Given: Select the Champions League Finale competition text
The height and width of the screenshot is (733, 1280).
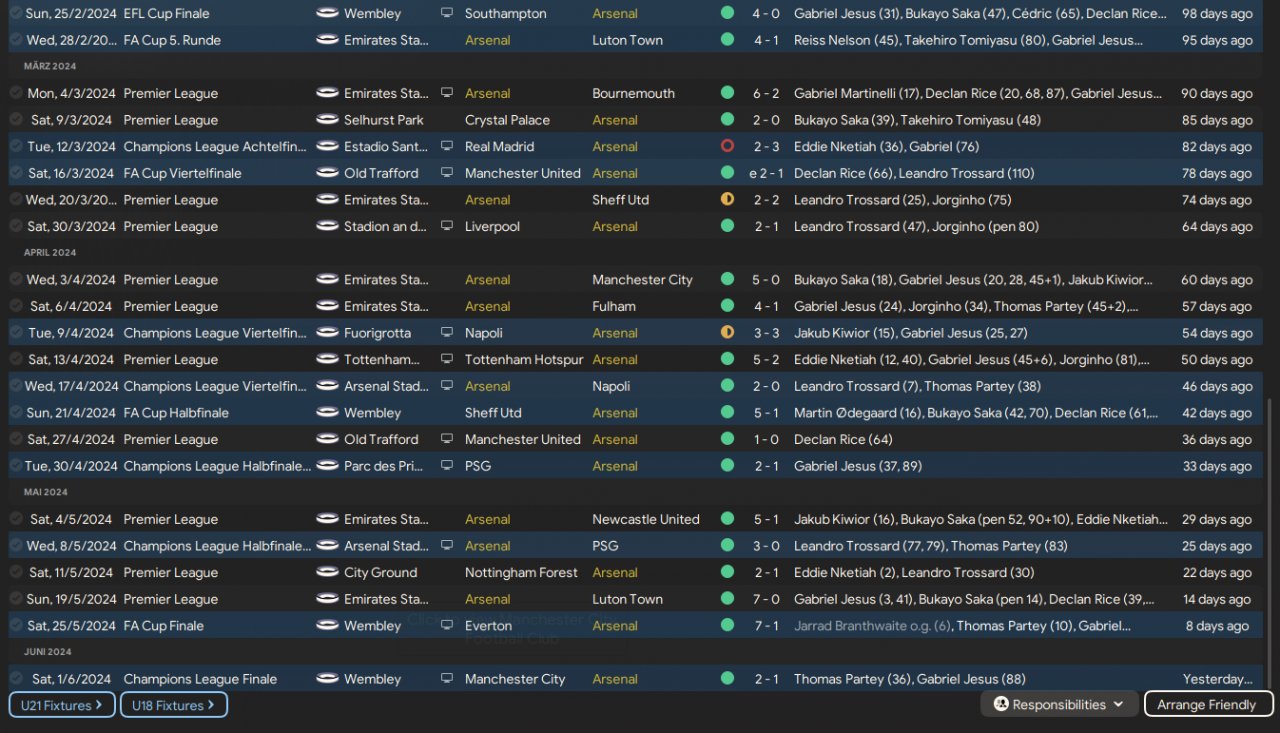Looking at the screenshot, I should tap(200, 679).
